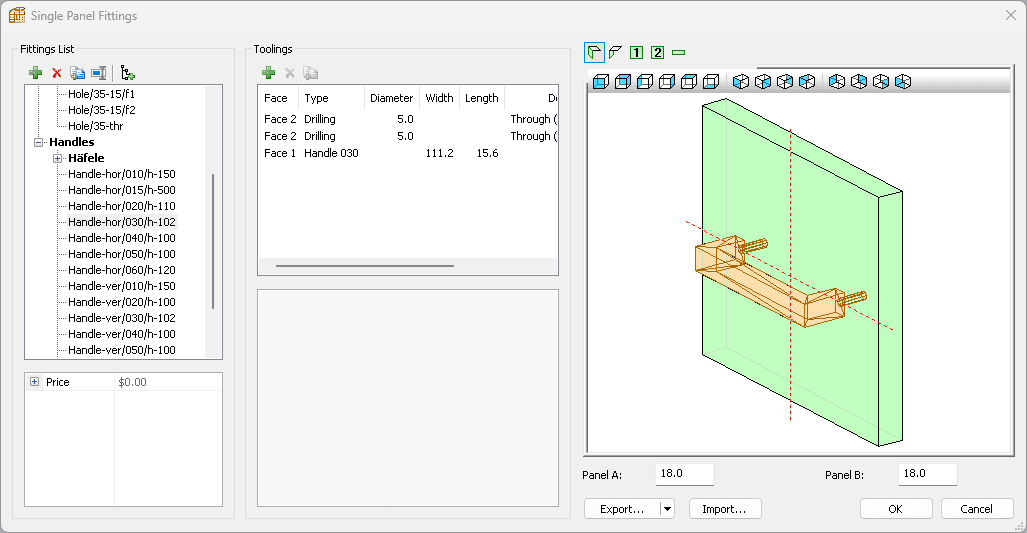Select Handle-hor/030/h-102 in the fittings tree

121,222
